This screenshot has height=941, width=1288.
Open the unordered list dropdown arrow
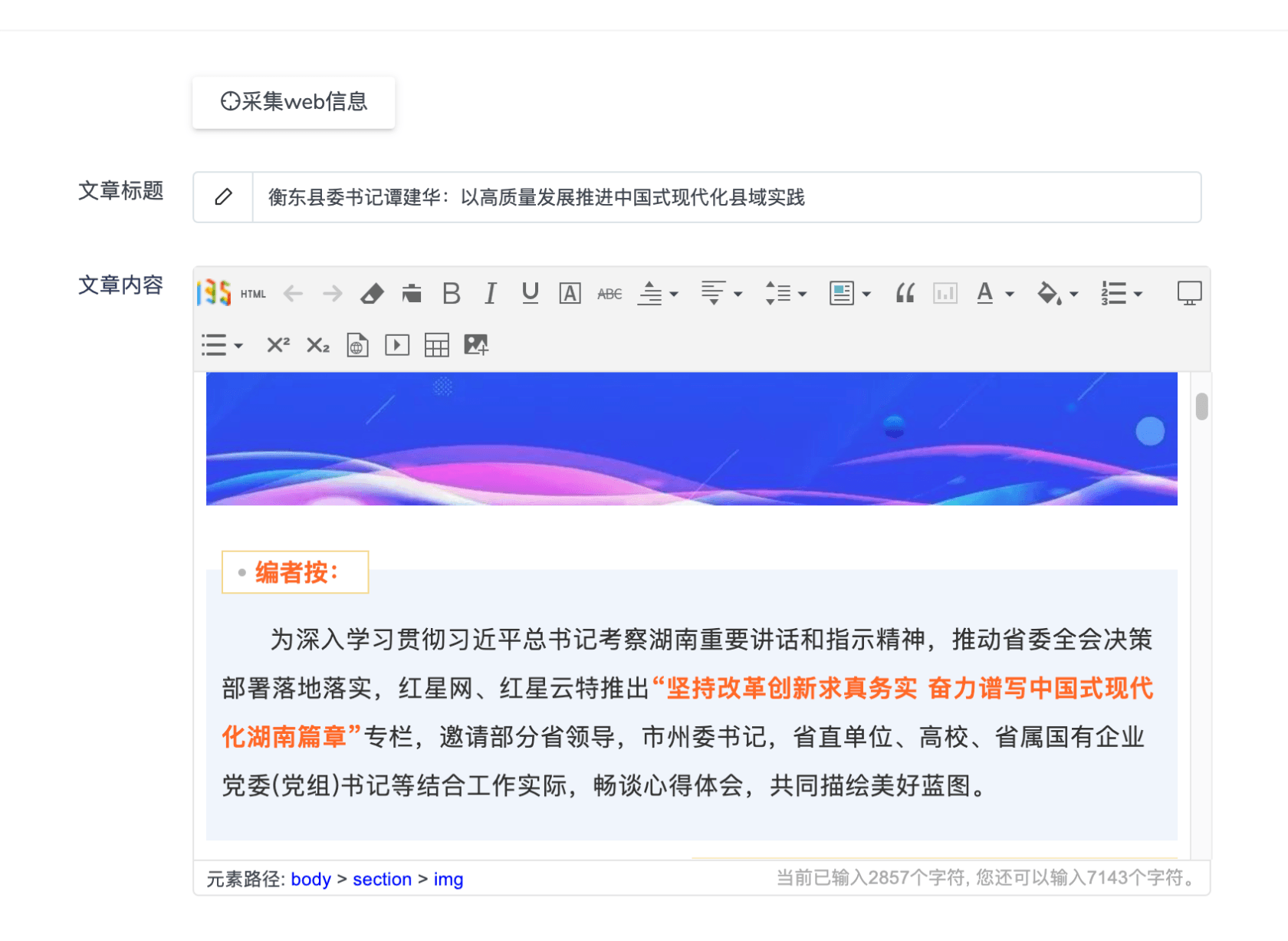tap(238, 347)
